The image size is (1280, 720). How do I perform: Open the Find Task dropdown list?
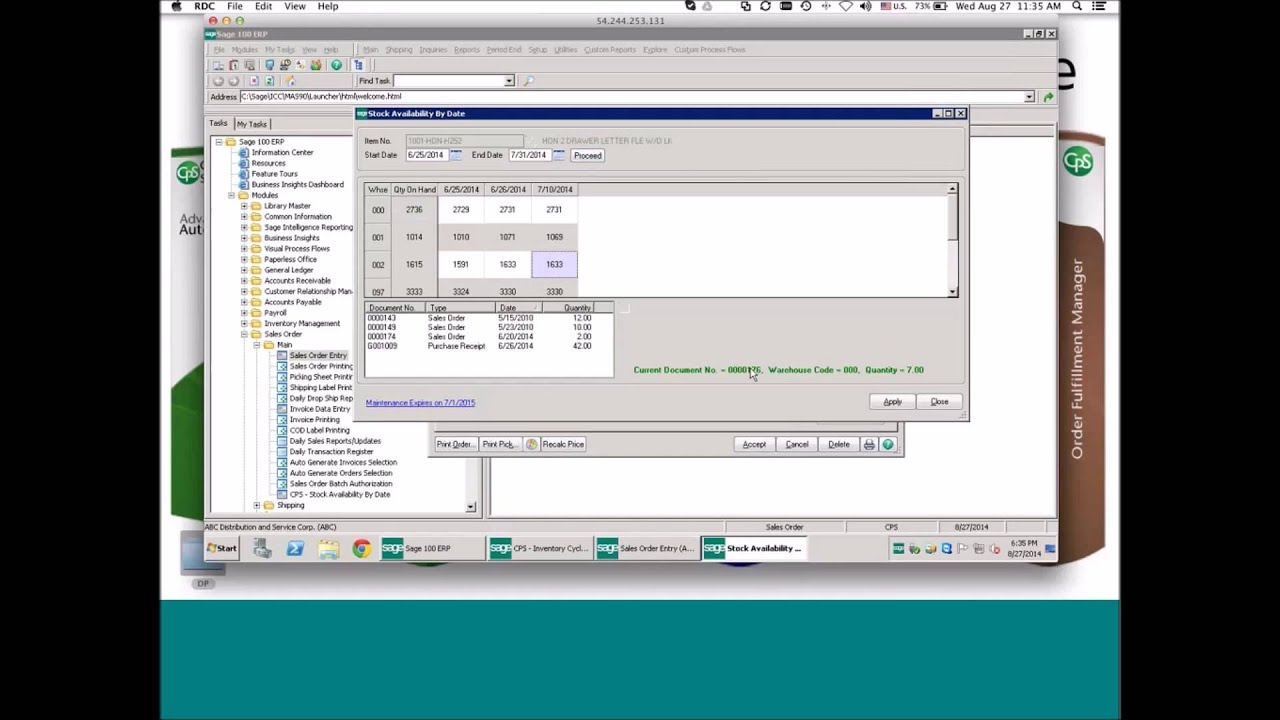[x=509, y=81]
